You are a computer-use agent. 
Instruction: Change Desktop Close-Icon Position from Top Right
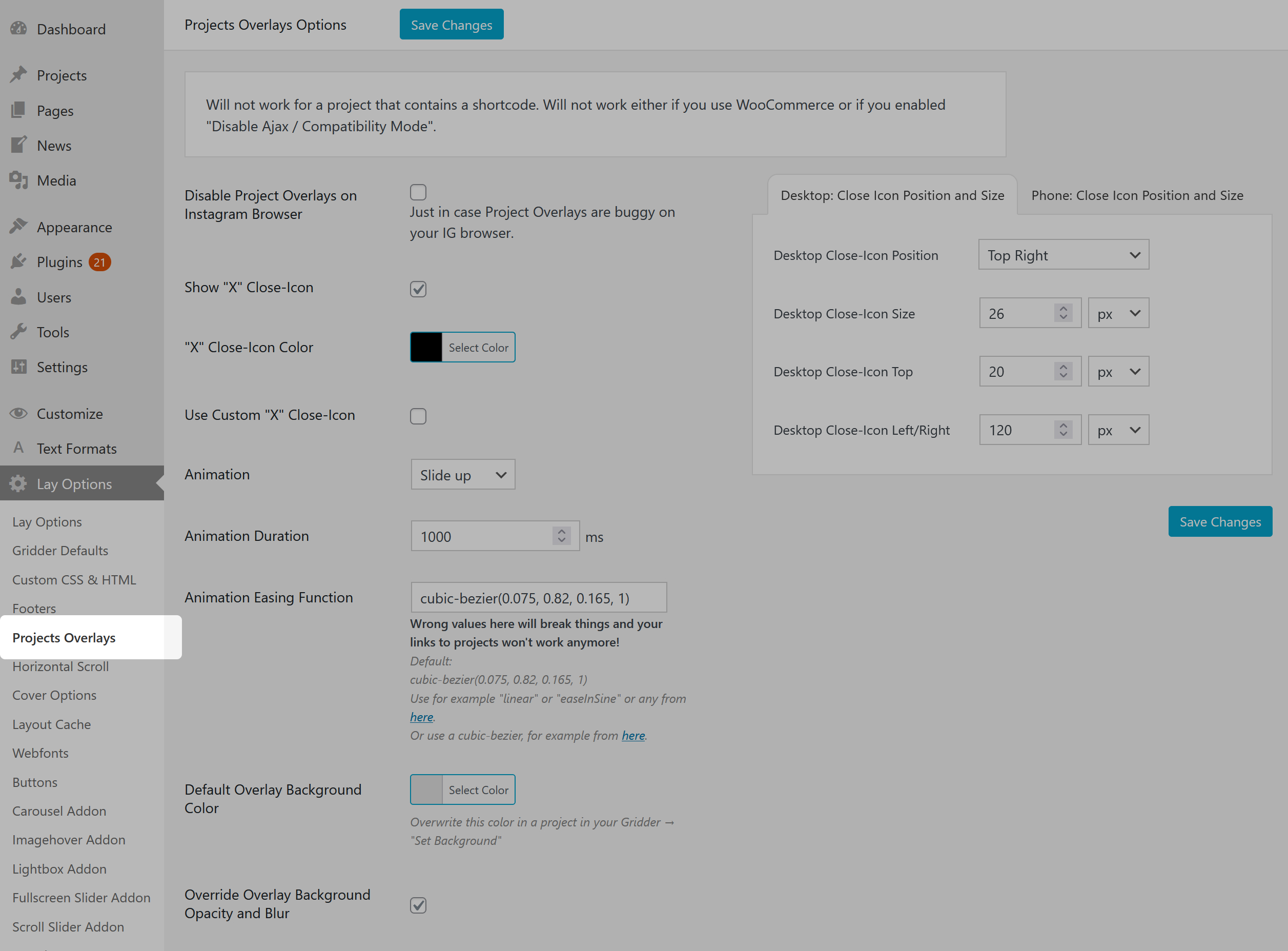tap(1063, 254)
